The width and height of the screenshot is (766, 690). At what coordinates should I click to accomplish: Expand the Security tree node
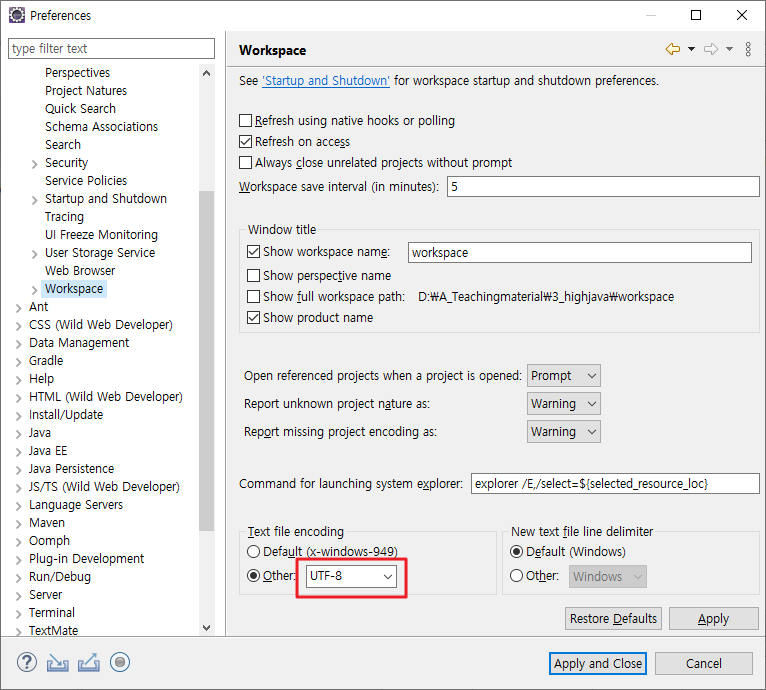click(34, 164)
